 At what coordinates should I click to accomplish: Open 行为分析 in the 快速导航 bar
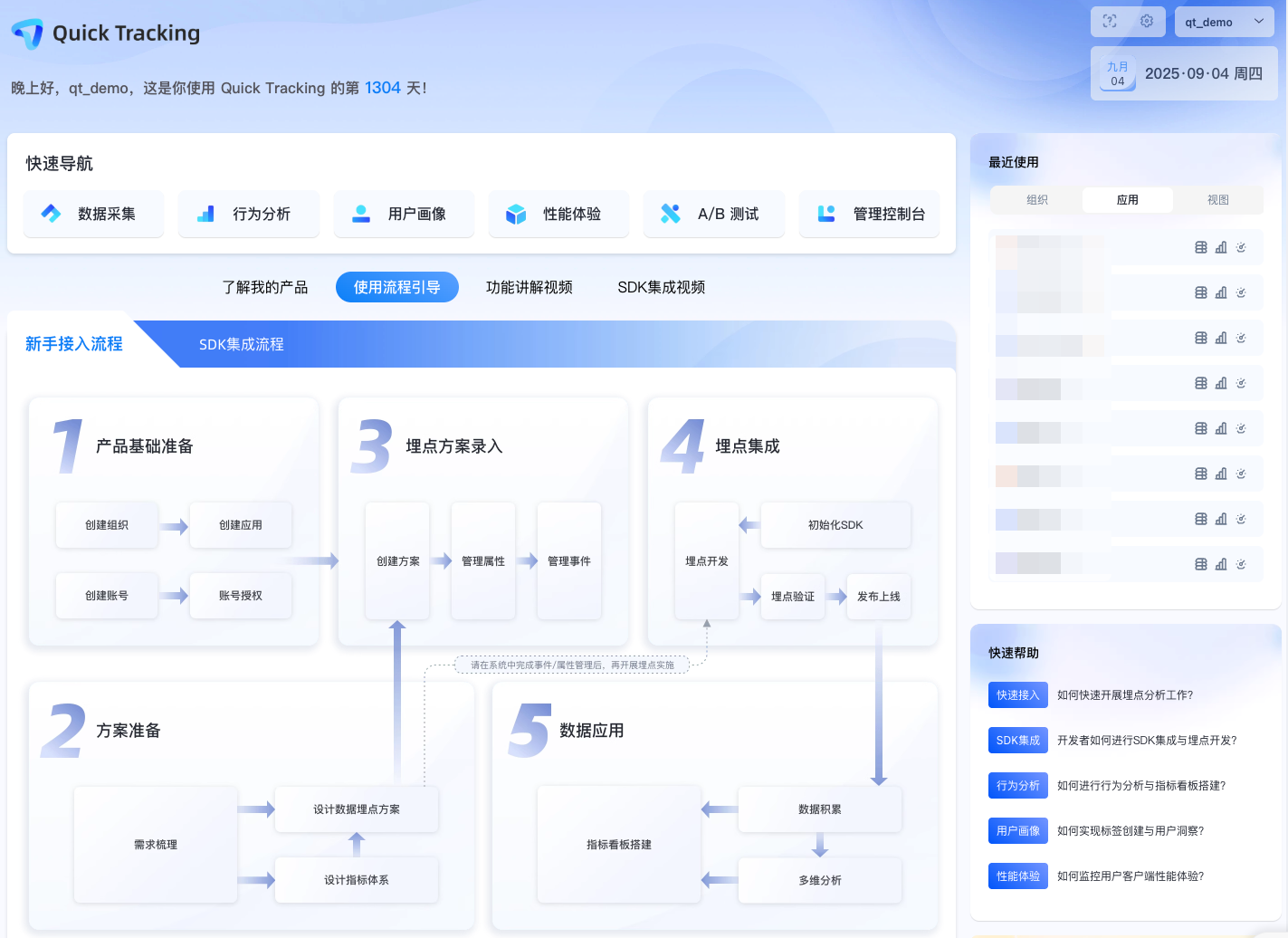[x=249, y=214]
